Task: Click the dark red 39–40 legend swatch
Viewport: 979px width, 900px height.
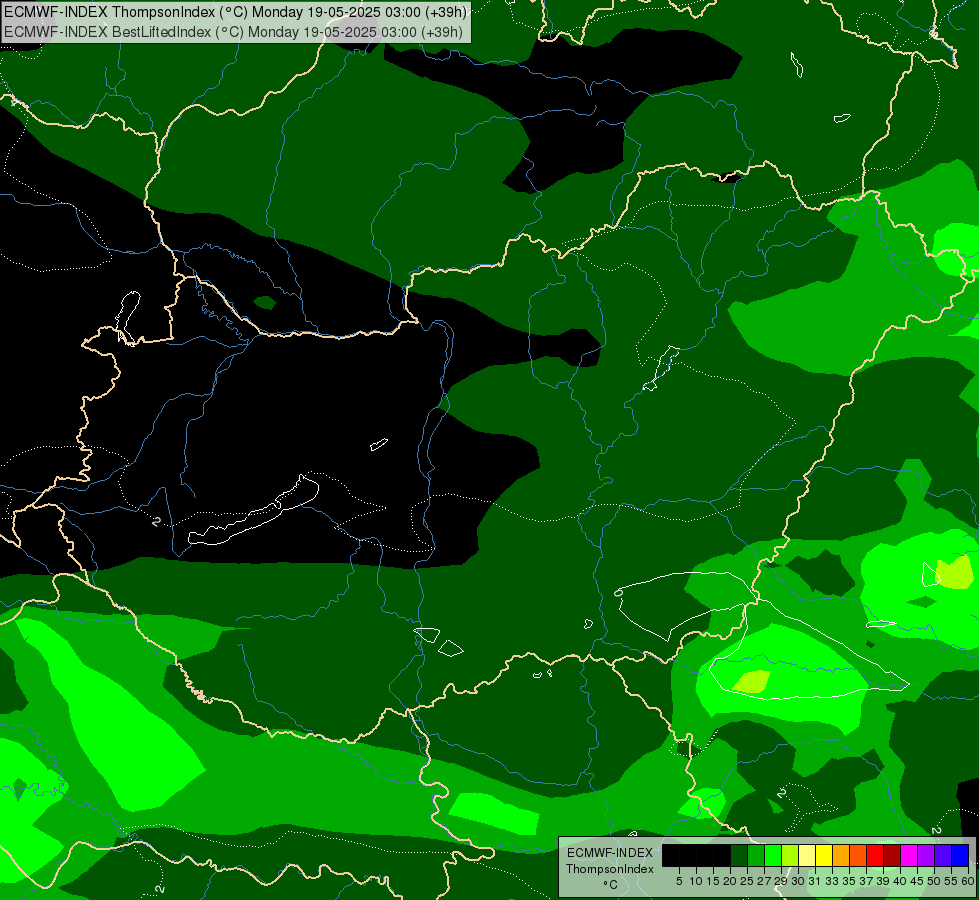Action: pyautogui.click(x=892, y=855)
